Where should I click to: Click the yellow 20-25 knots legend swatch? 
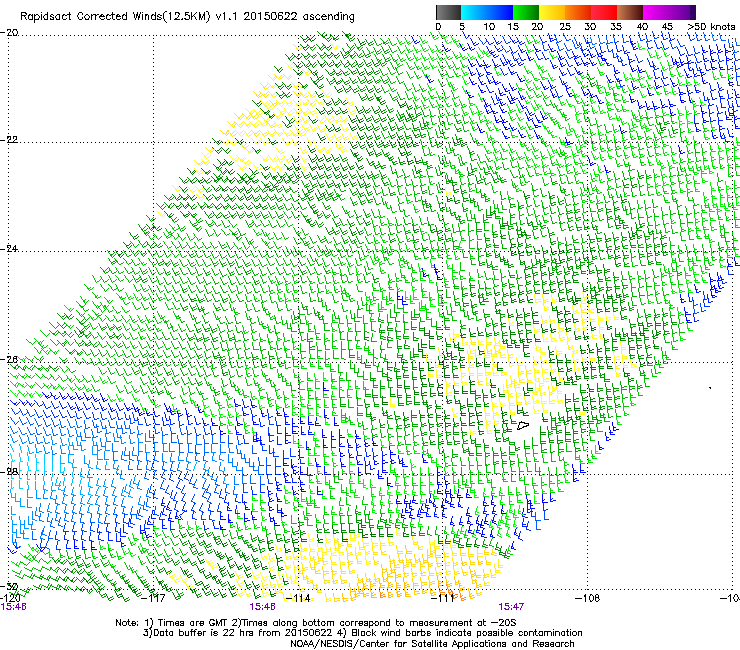[x=552, y=12]
